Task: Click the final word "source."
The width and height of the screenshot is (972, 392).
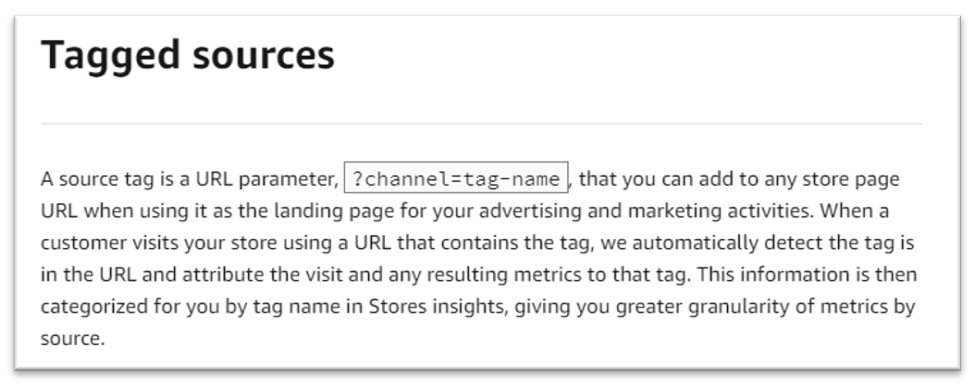Action: point(73,339)
